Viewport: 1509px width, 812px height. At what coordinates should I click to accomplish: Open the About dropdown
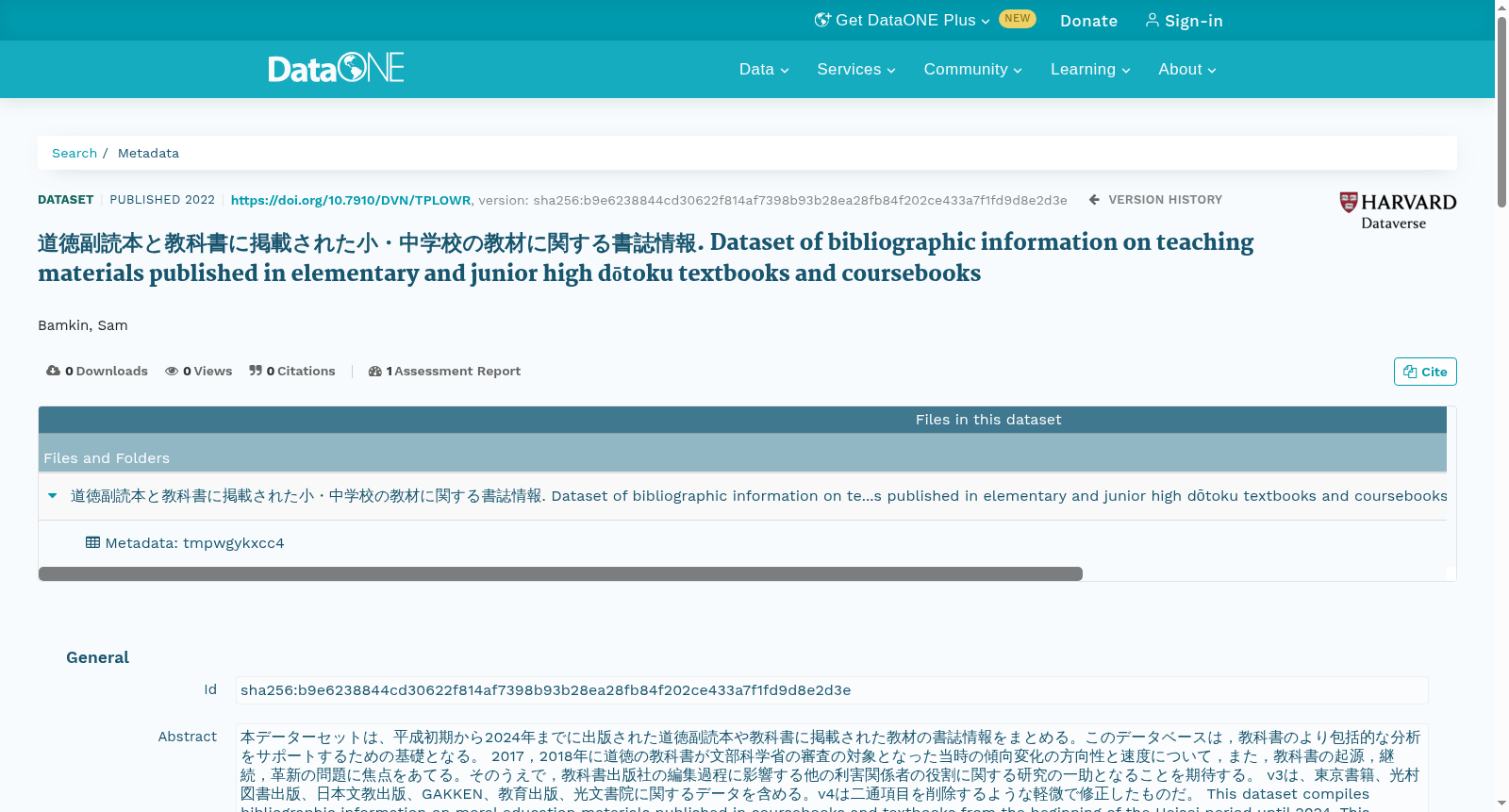pyautogui.click(x=1187, y=69)
